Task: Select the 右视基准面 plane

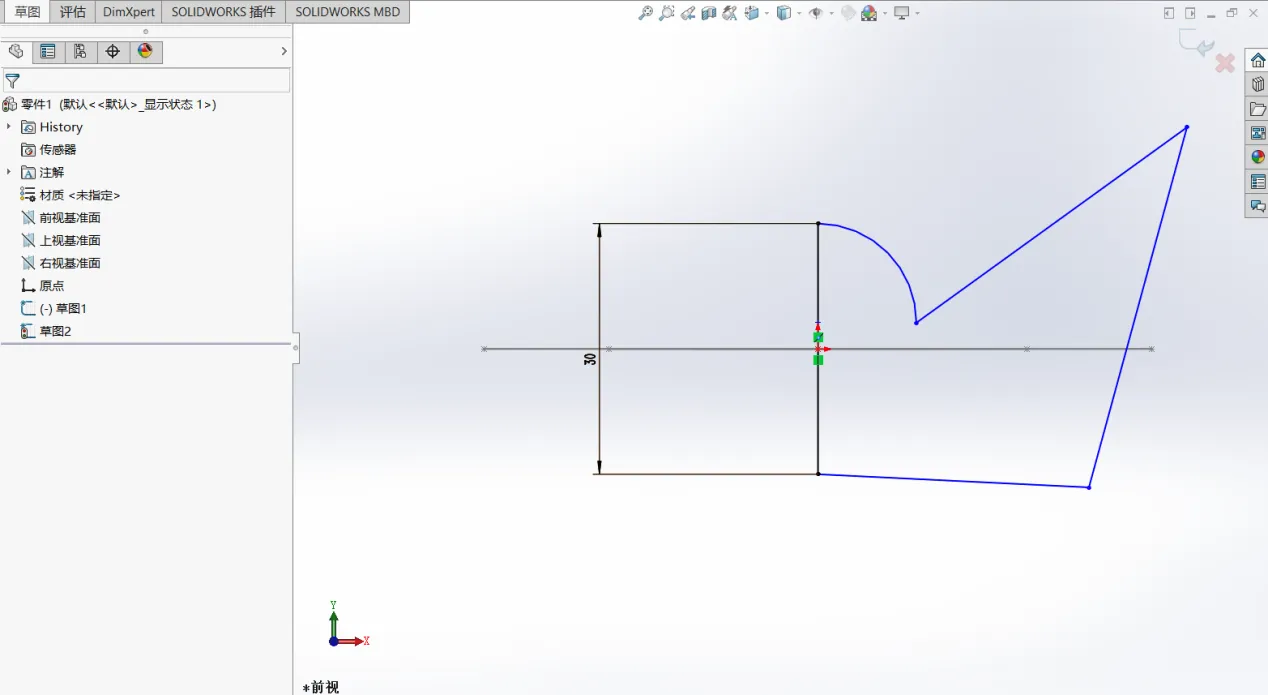Action: [x=60, y=263]
